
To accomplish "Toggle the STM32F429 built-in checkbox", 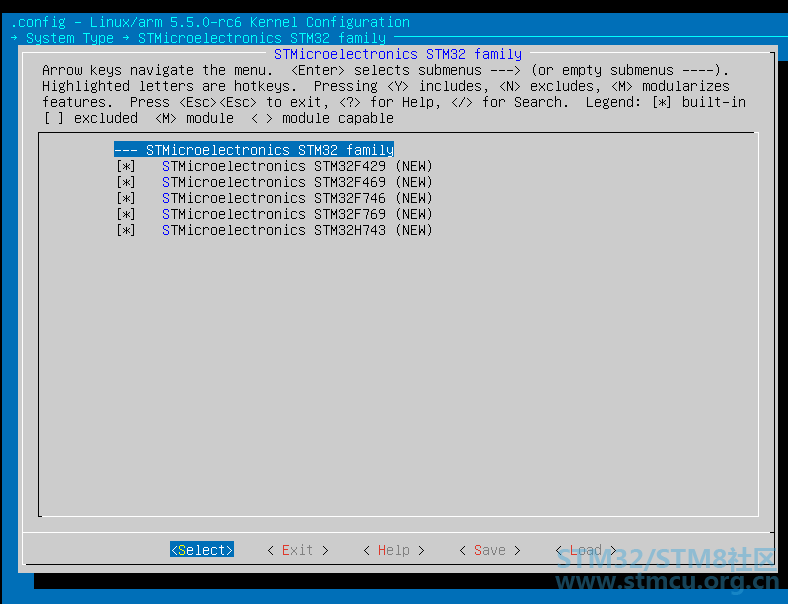I will coord(126,166).
